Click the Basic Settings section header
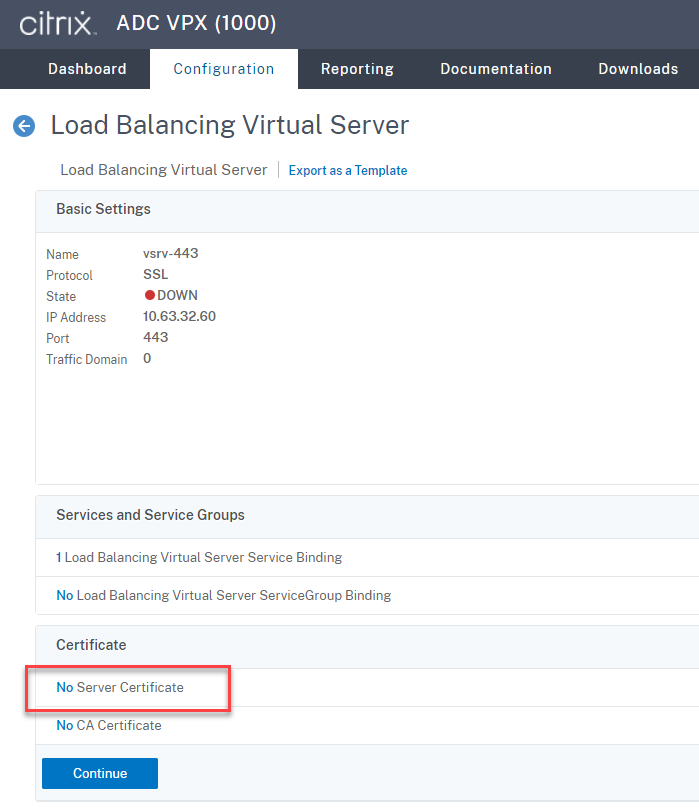Viewport: 699px width, 809px height. (x=103, y=210)
